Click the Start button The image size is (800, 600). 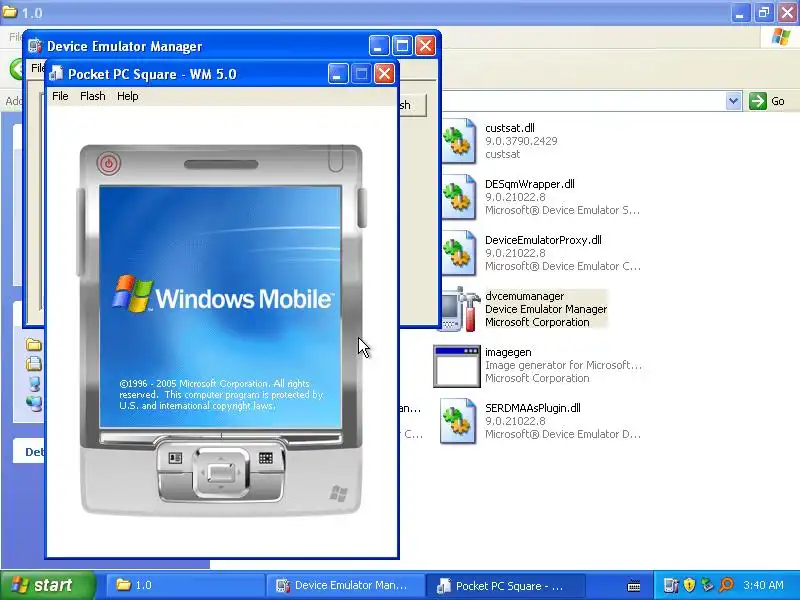pyautogui.click(x=48, y=585)
